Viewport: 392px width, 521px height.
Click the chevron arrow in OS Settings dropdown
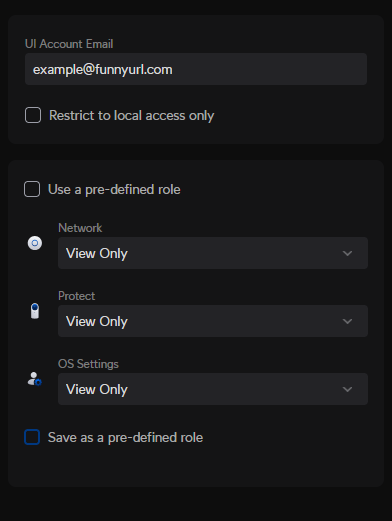tap(347, 389)
